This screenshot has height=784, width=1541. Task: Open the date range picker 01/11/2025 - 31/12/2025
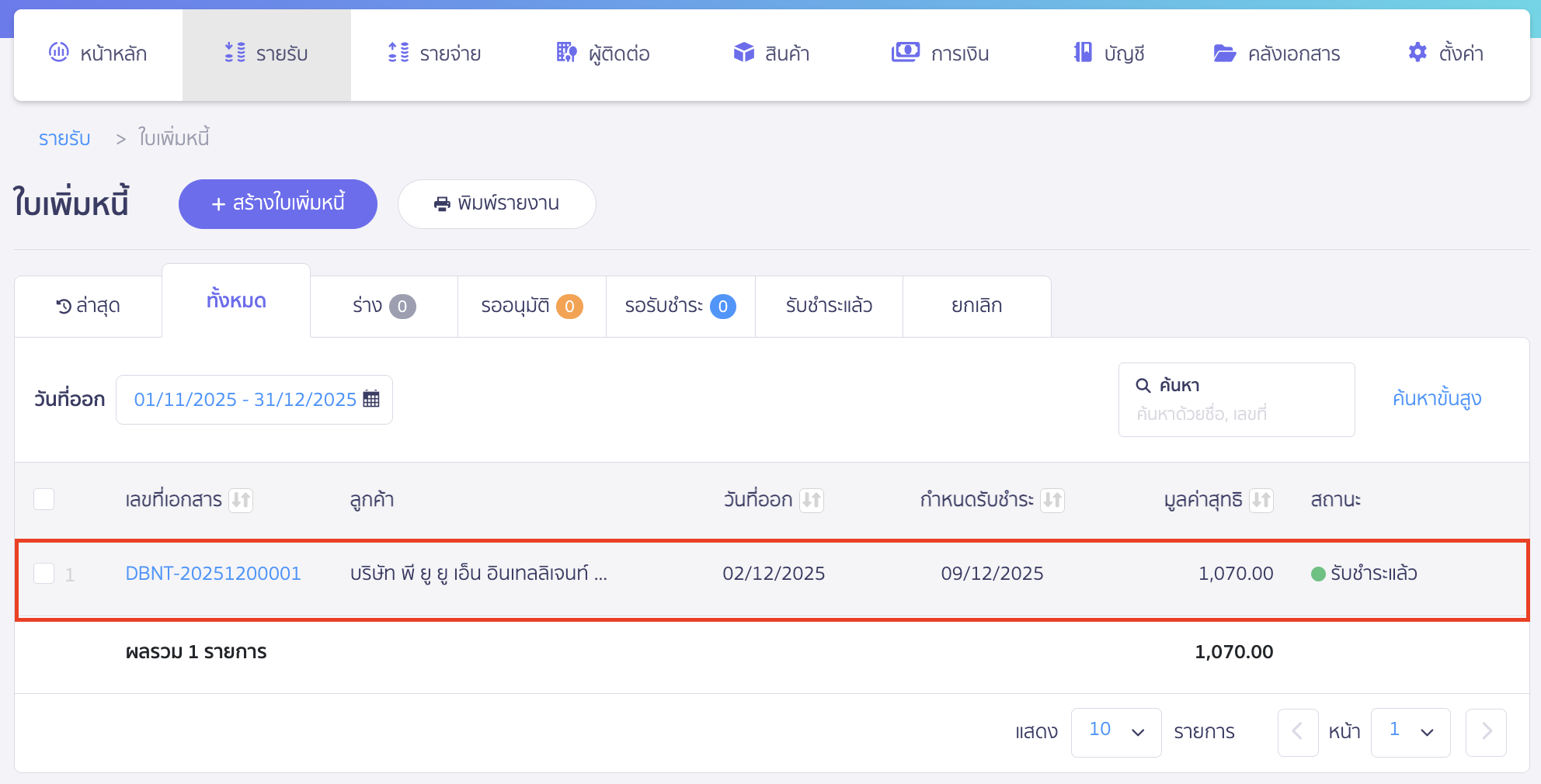coord(244,398)
